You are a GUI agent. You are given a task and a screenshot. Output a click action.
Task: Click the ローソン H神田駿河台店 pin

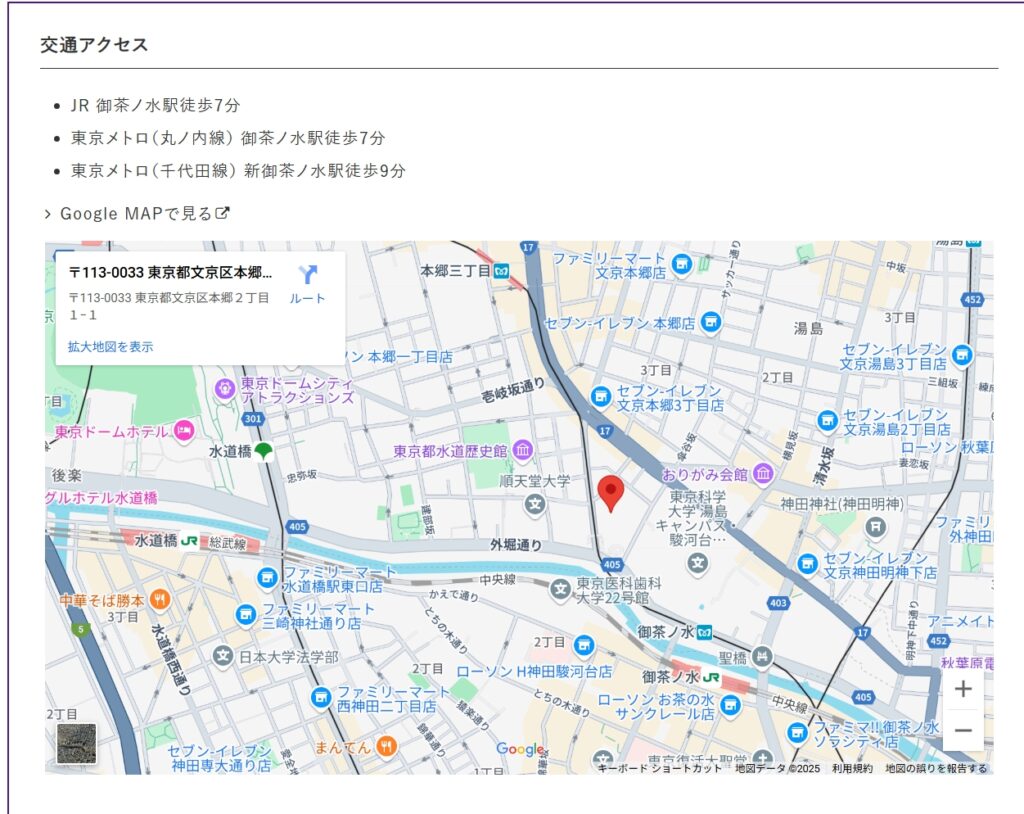584,645
